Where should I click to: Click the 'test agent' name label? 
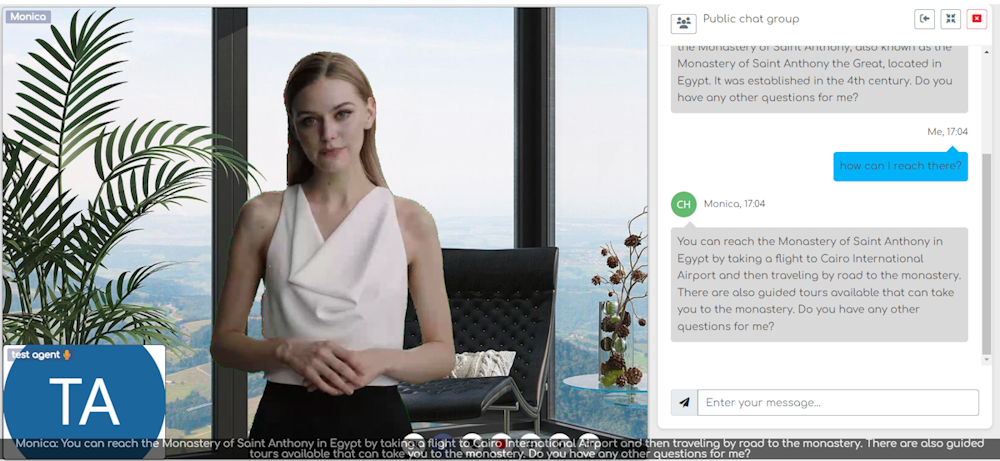coord(36,355)
